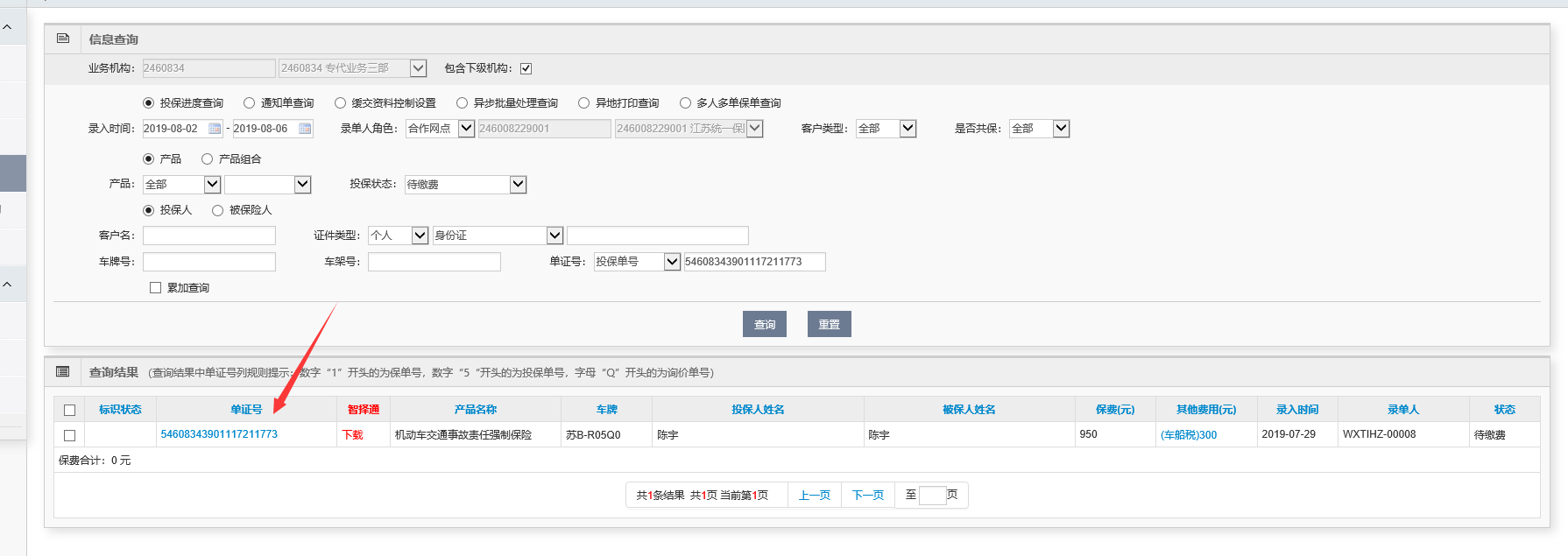
Task: Click the ID number input field
Action: (x=658, y=236)
